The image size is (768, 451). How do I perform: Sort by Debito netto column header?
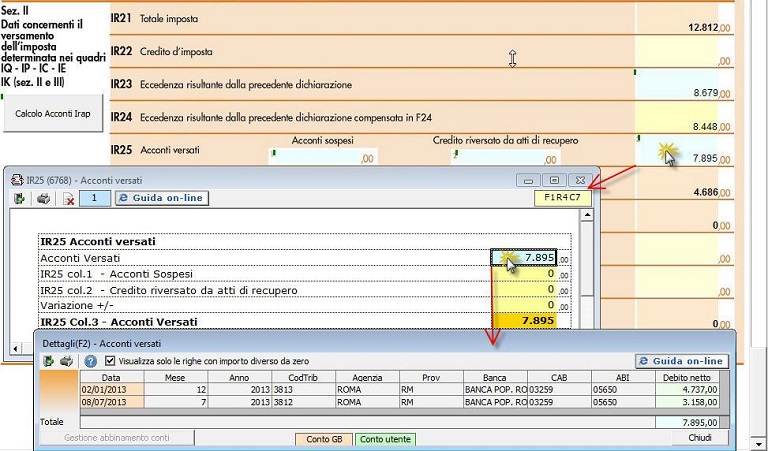point(687,377)
